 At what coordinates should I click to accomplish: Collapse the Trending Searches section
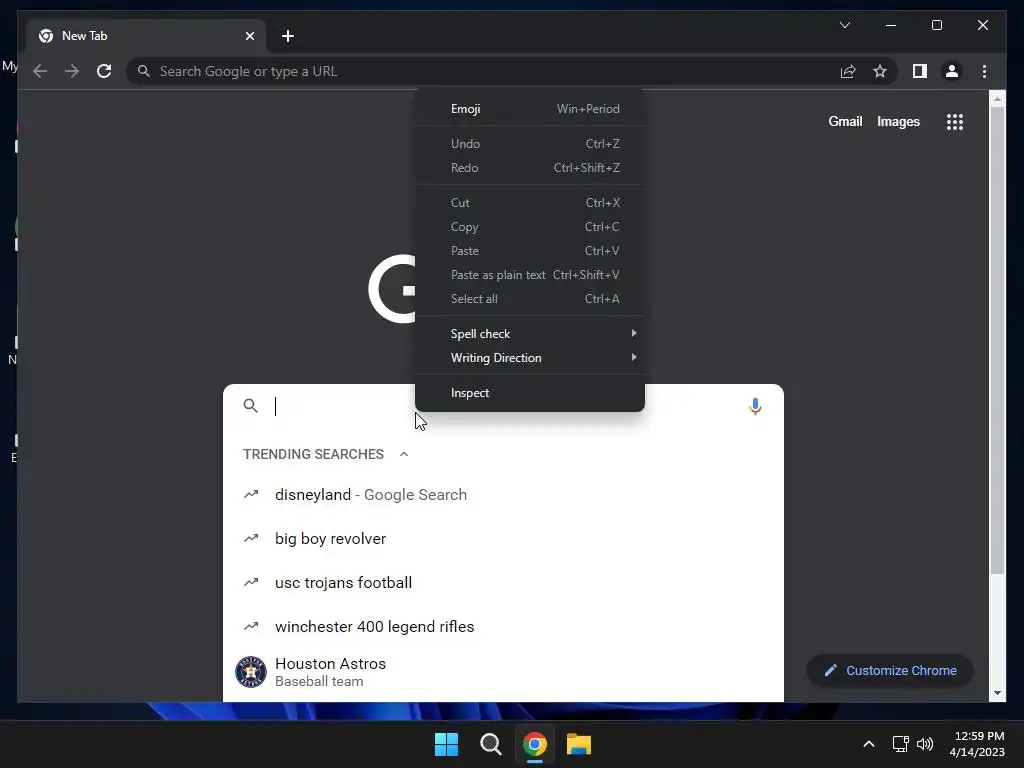click(404, 454)
